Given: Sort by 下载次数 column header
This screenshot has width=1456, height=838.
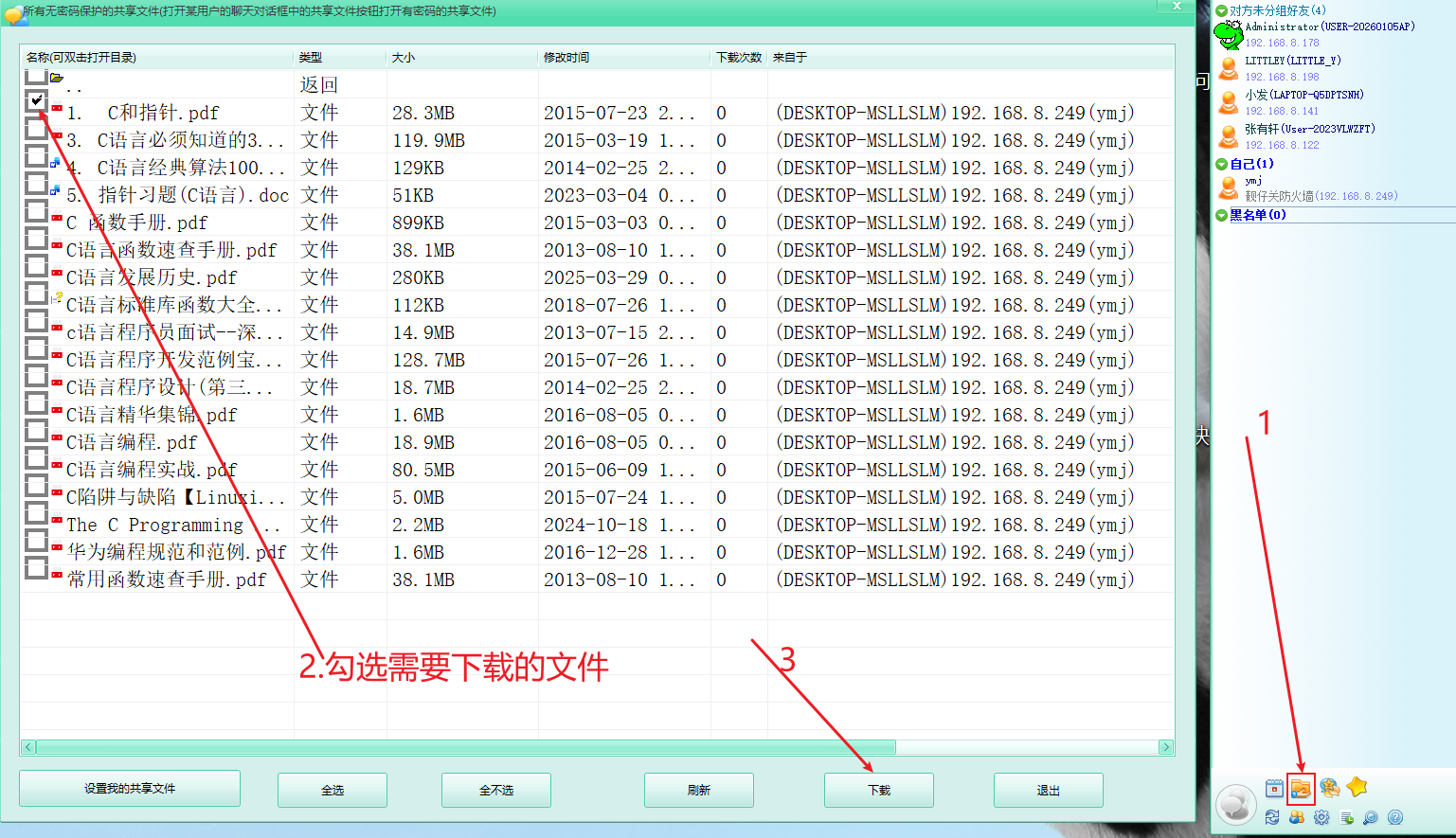Looking at the screenshot, I should coord(739,58).
